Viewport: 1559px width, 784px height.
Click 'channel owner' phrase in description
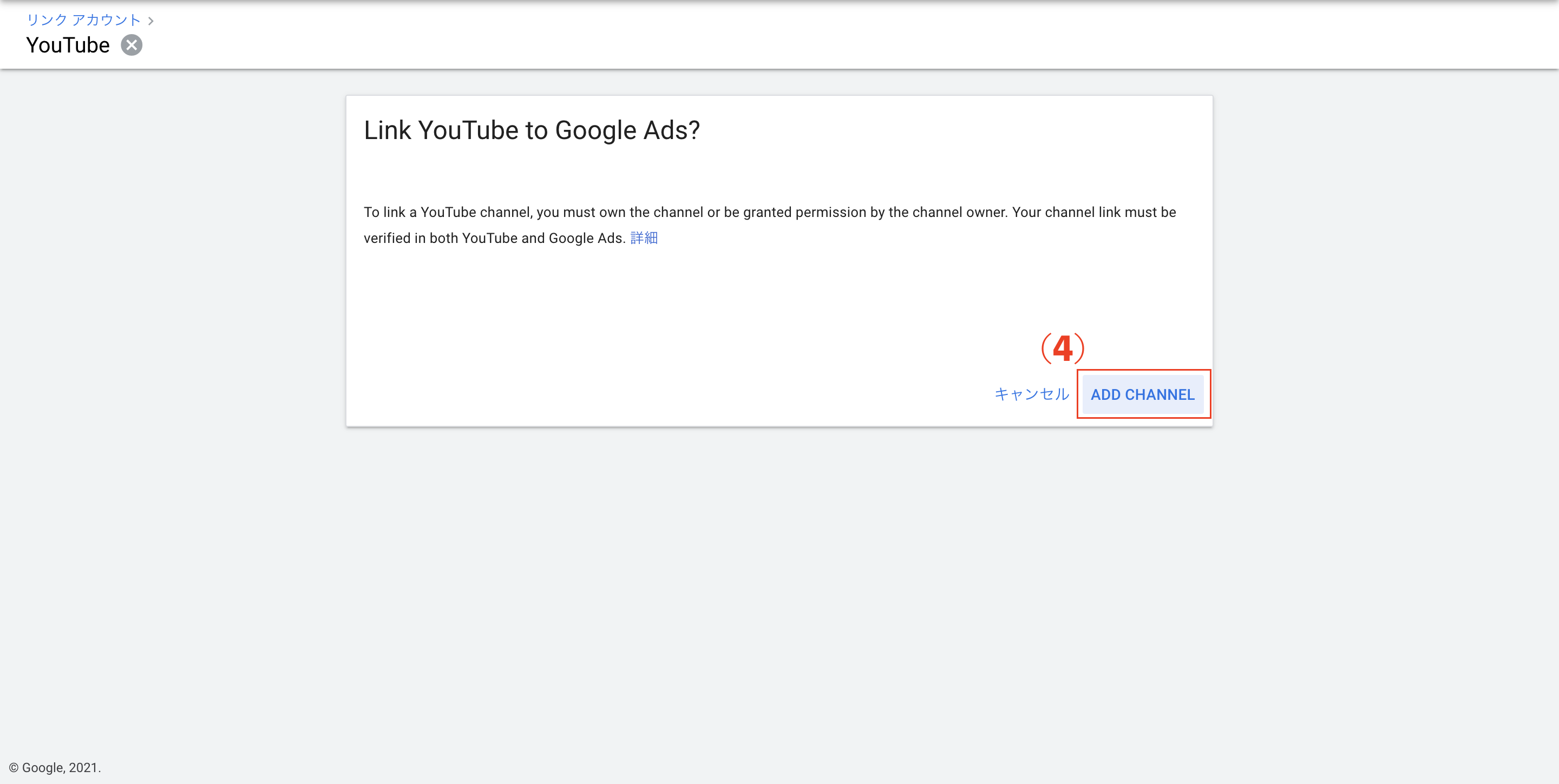pyautogui.click(x=959, y=212)
